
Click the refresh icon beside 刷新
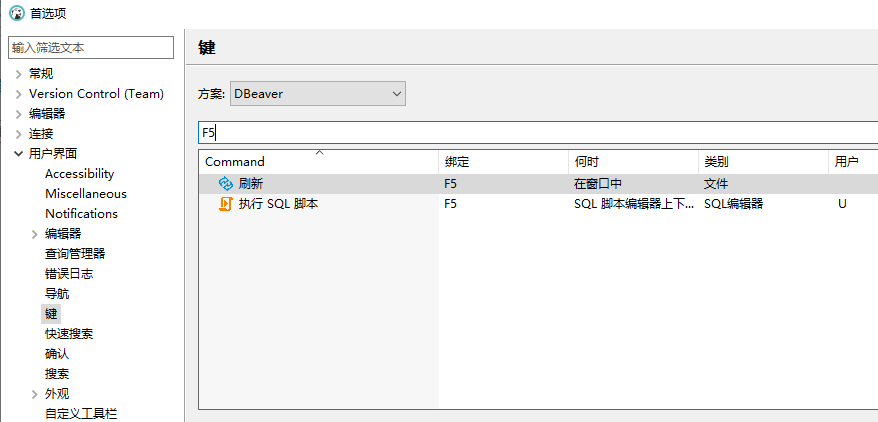225,183
